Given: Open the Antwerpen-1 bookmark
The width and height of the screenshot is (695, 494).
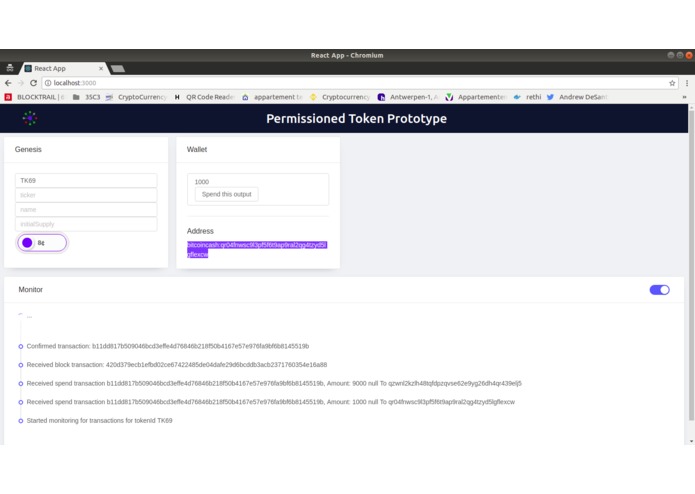Looking at the screenshot, I should click(x=407, y=97).
